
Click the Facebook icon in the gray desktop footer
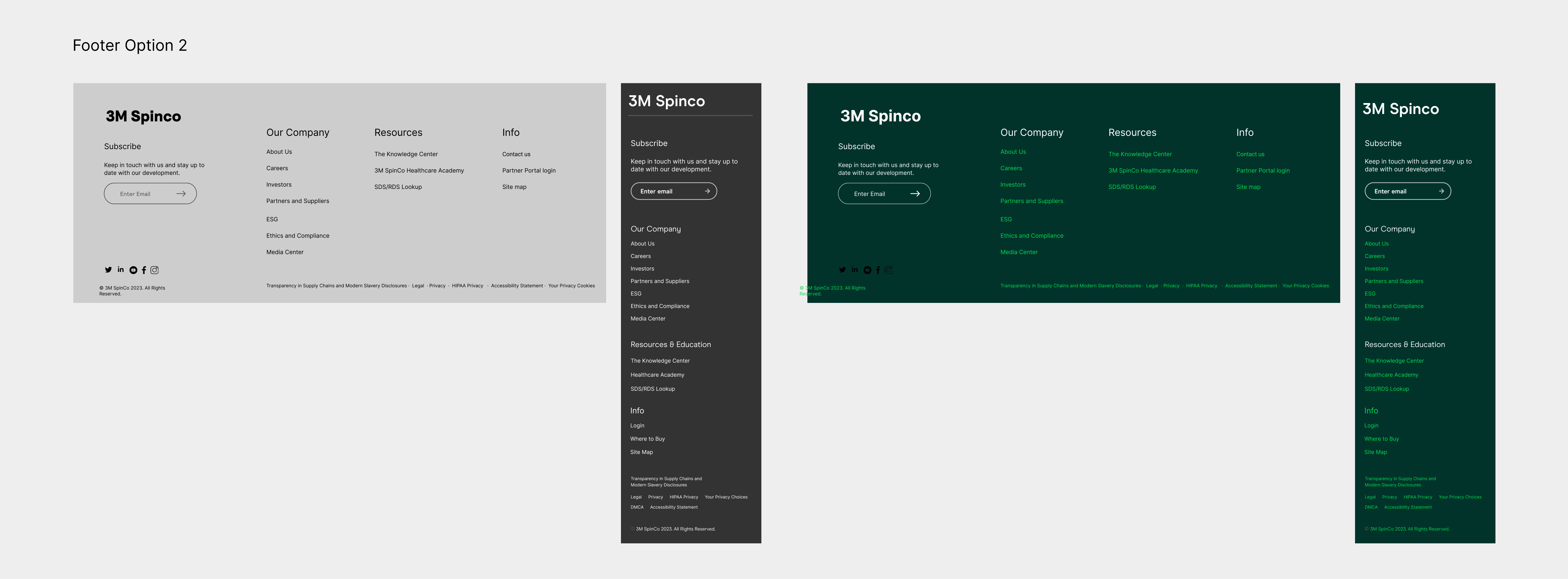point(144,270)
